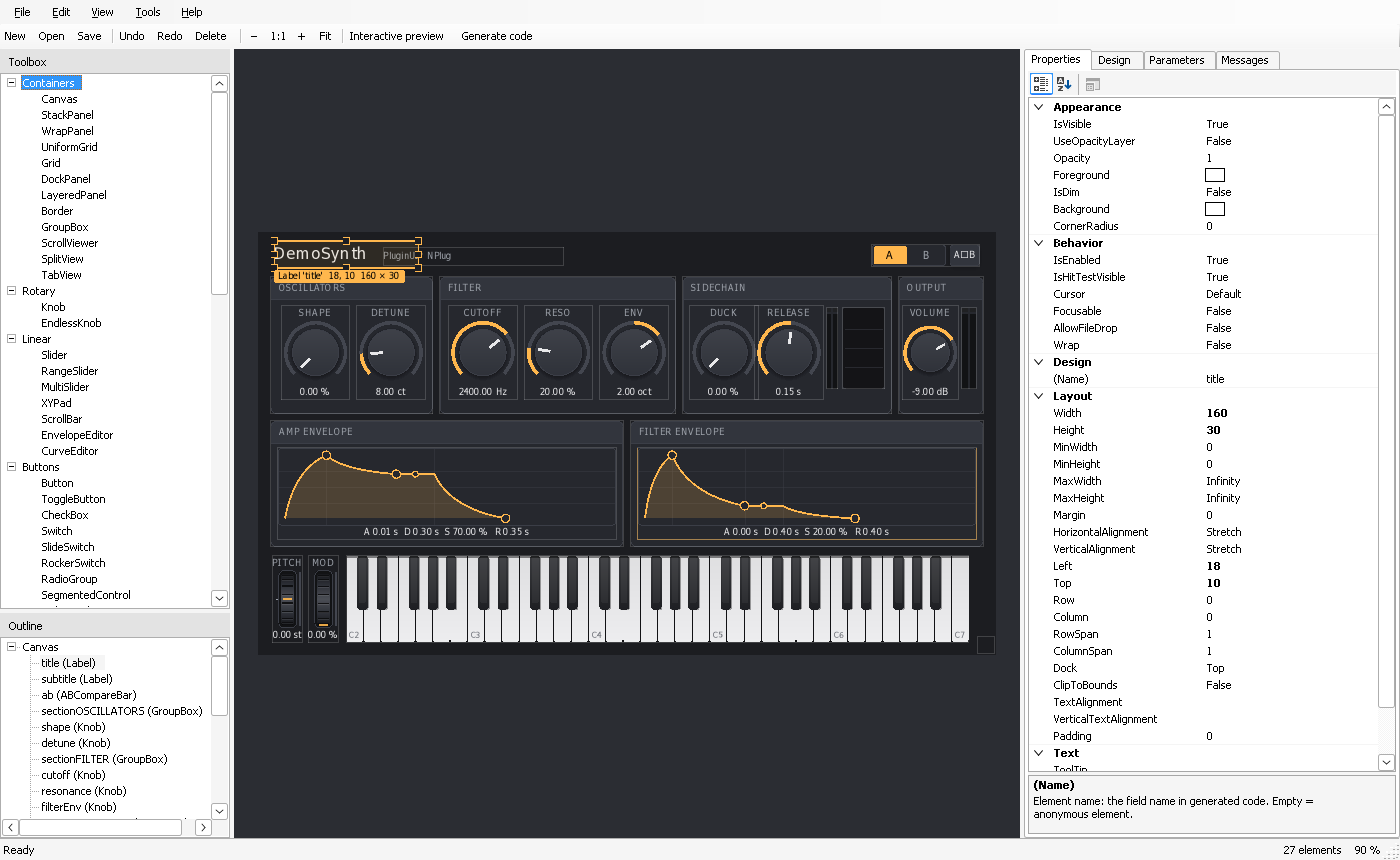
Task: Click the RELEASE knob in Sidechain
Action: click(x=788, y=350)
